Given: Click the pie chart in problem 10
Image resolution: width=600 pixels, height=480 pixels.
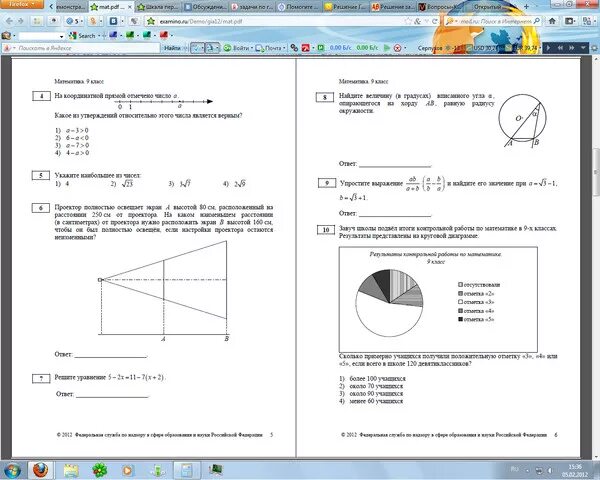Looking at the screenshot, I should [390, 303].
